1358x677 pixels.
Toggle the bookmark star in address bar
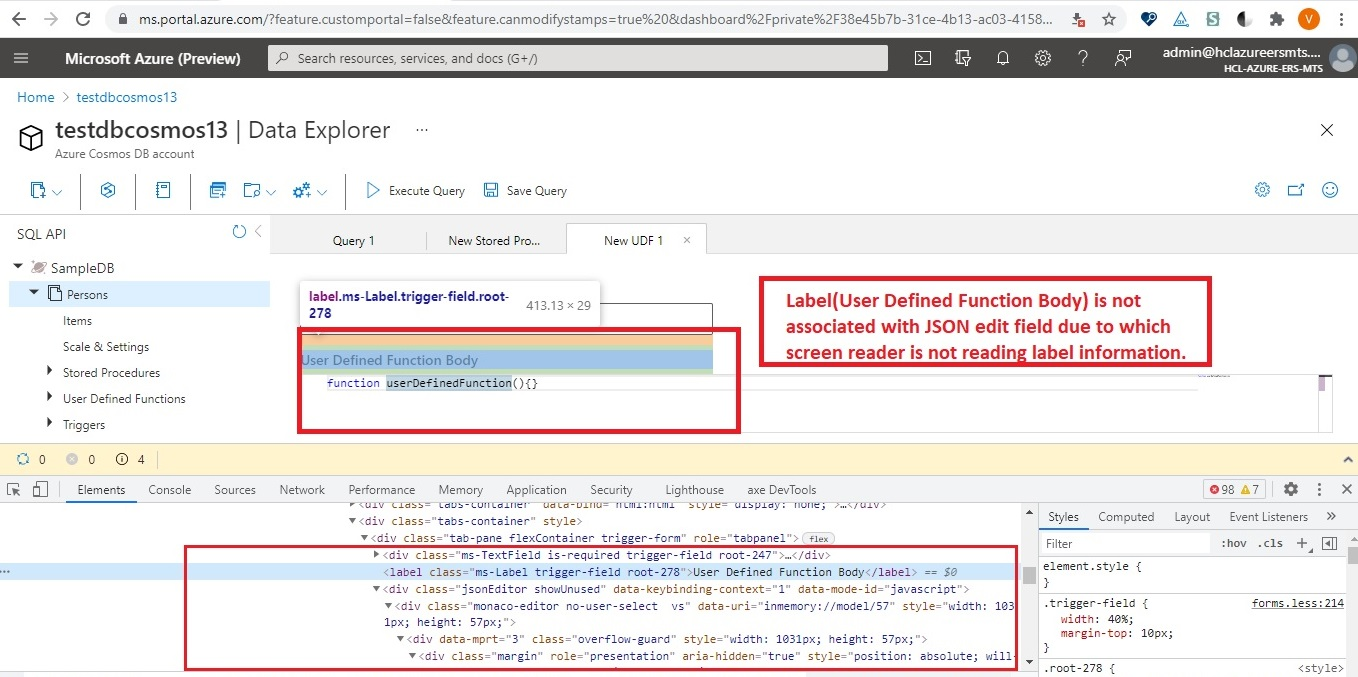[1111, 18]
